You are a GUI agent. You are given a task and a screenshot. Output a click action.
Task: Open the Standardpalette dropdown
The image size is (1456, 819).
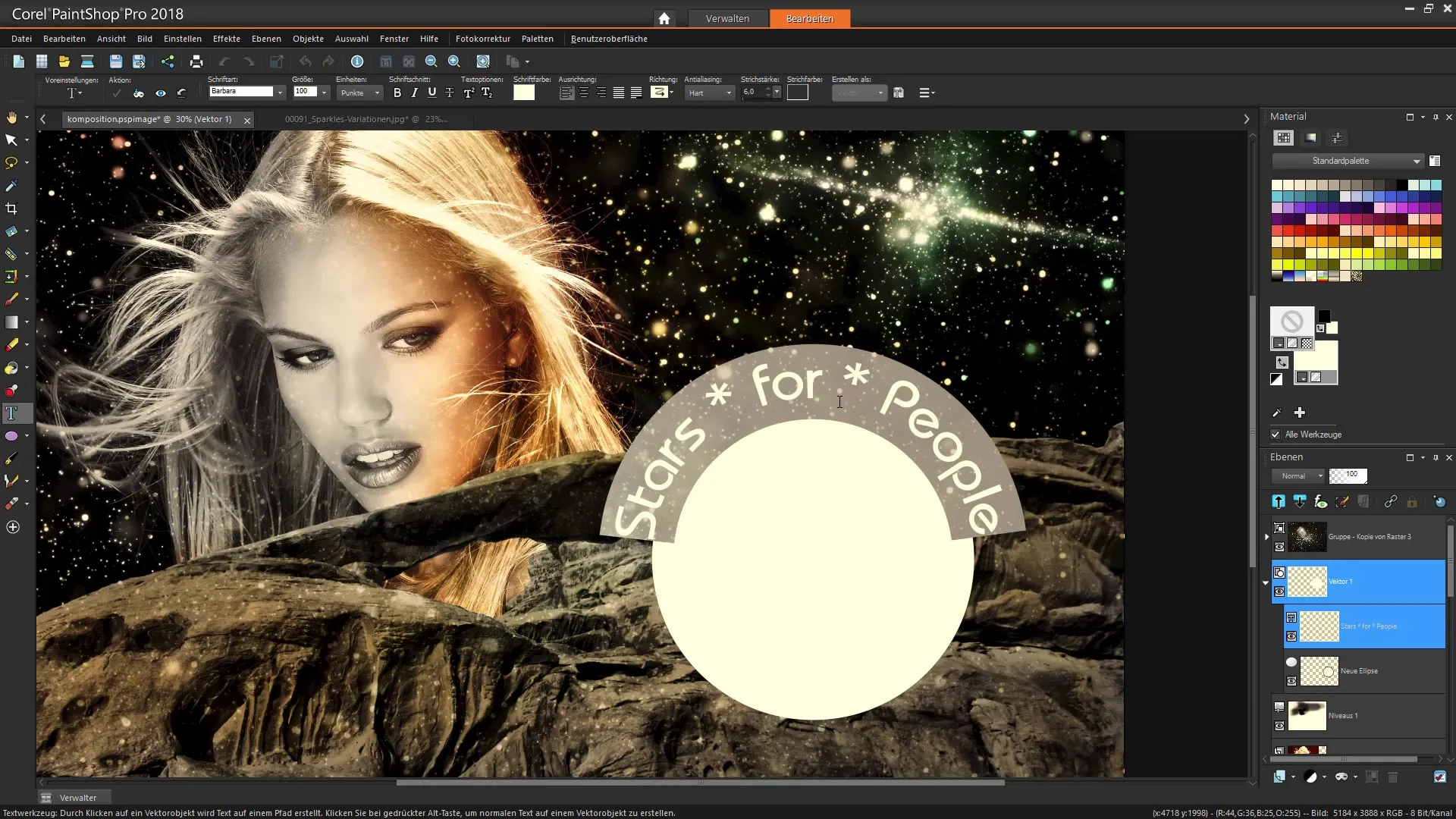coord(1348,161)
